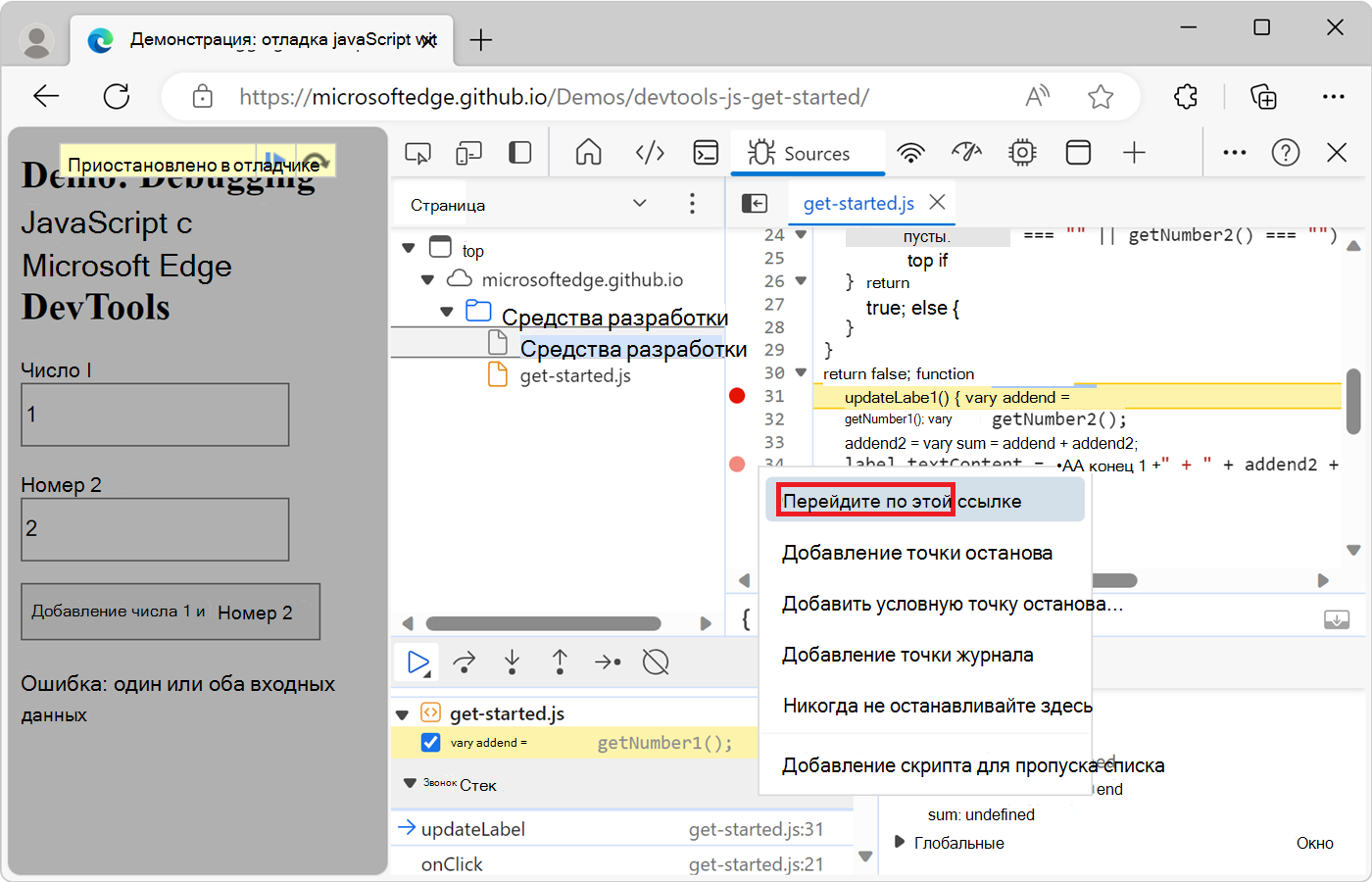This screenshot has width=1372, height=882.
Task: Expand the Глобальные scope section
Action: [900, 842]
